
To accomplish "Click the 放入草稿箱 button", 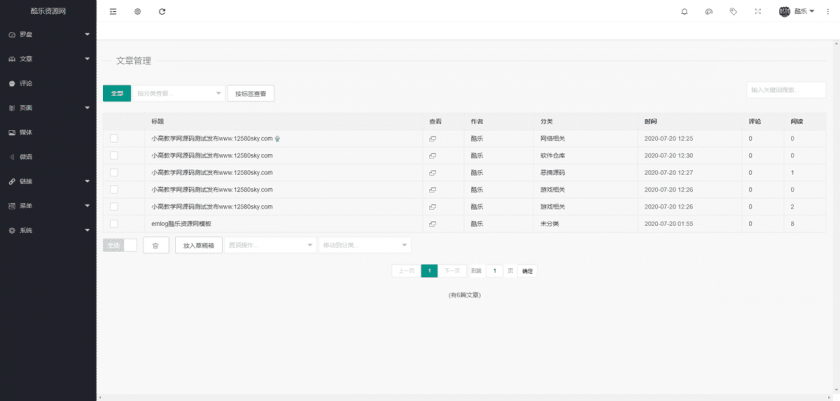I will [x=199, y=245].
